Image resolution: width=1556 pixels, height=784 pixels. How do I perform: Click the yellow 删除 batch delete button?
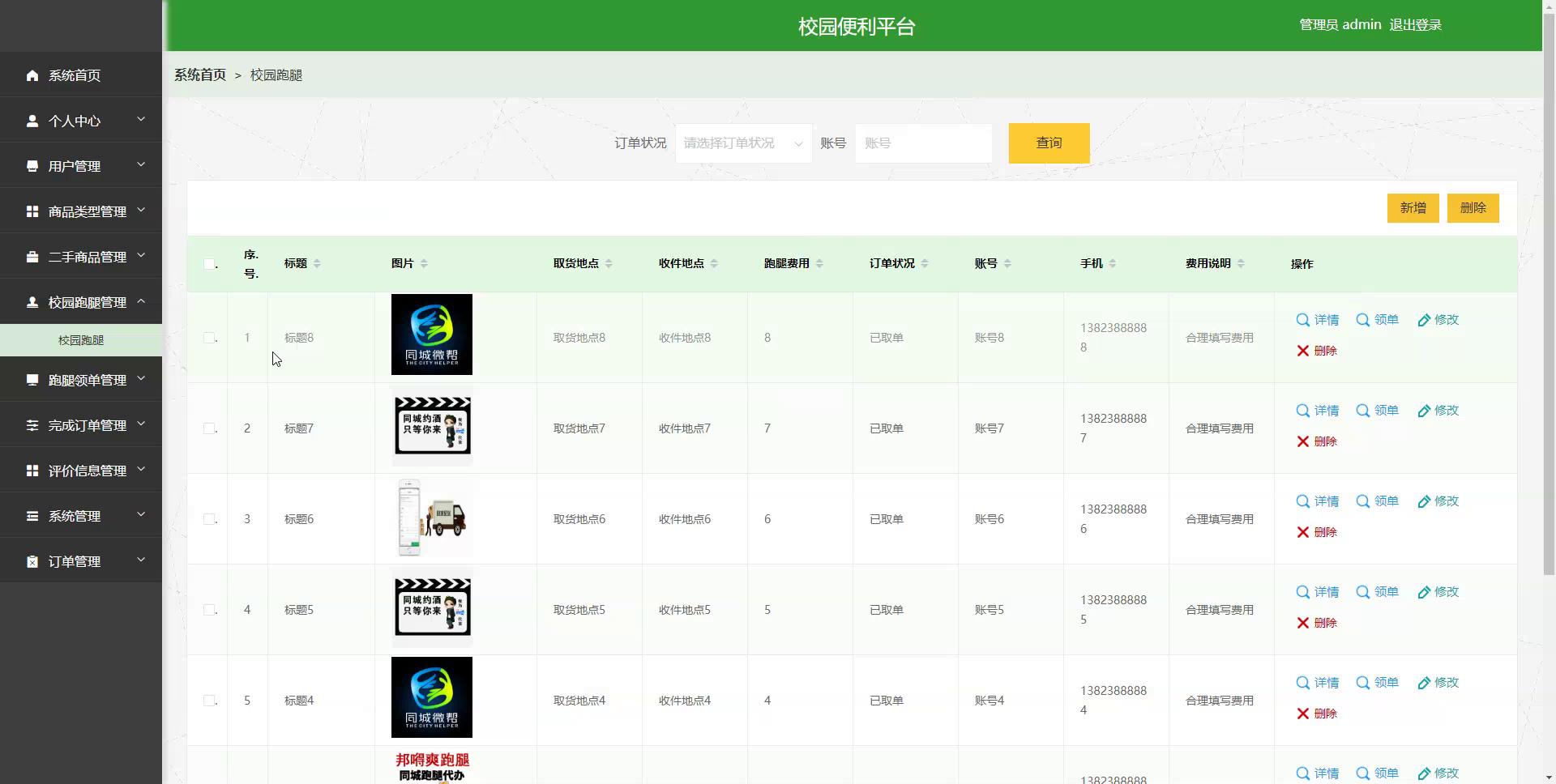[x=1473, y=208]
